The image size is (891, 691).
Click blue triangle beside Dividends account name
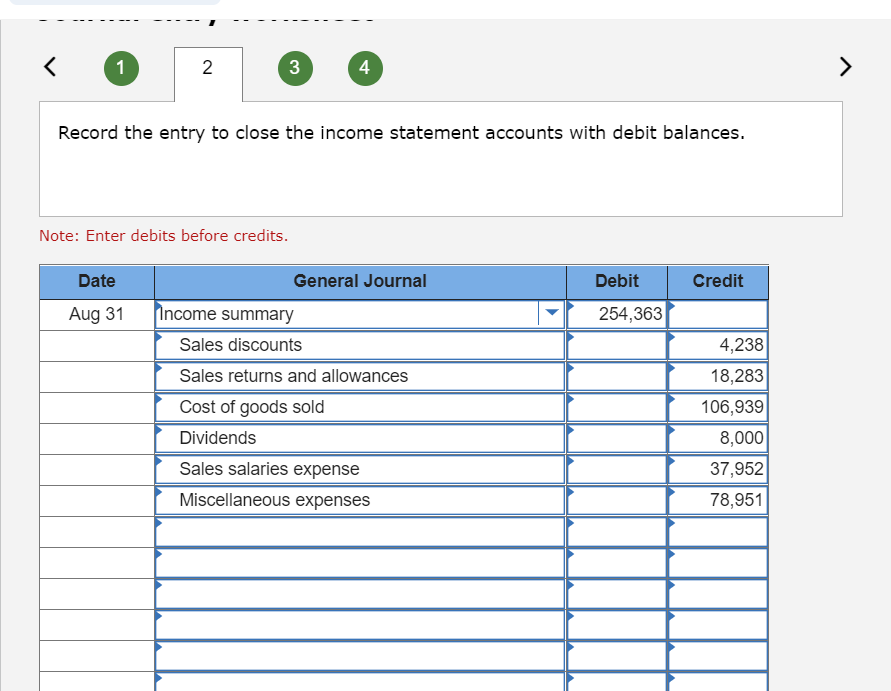[158, 432]
